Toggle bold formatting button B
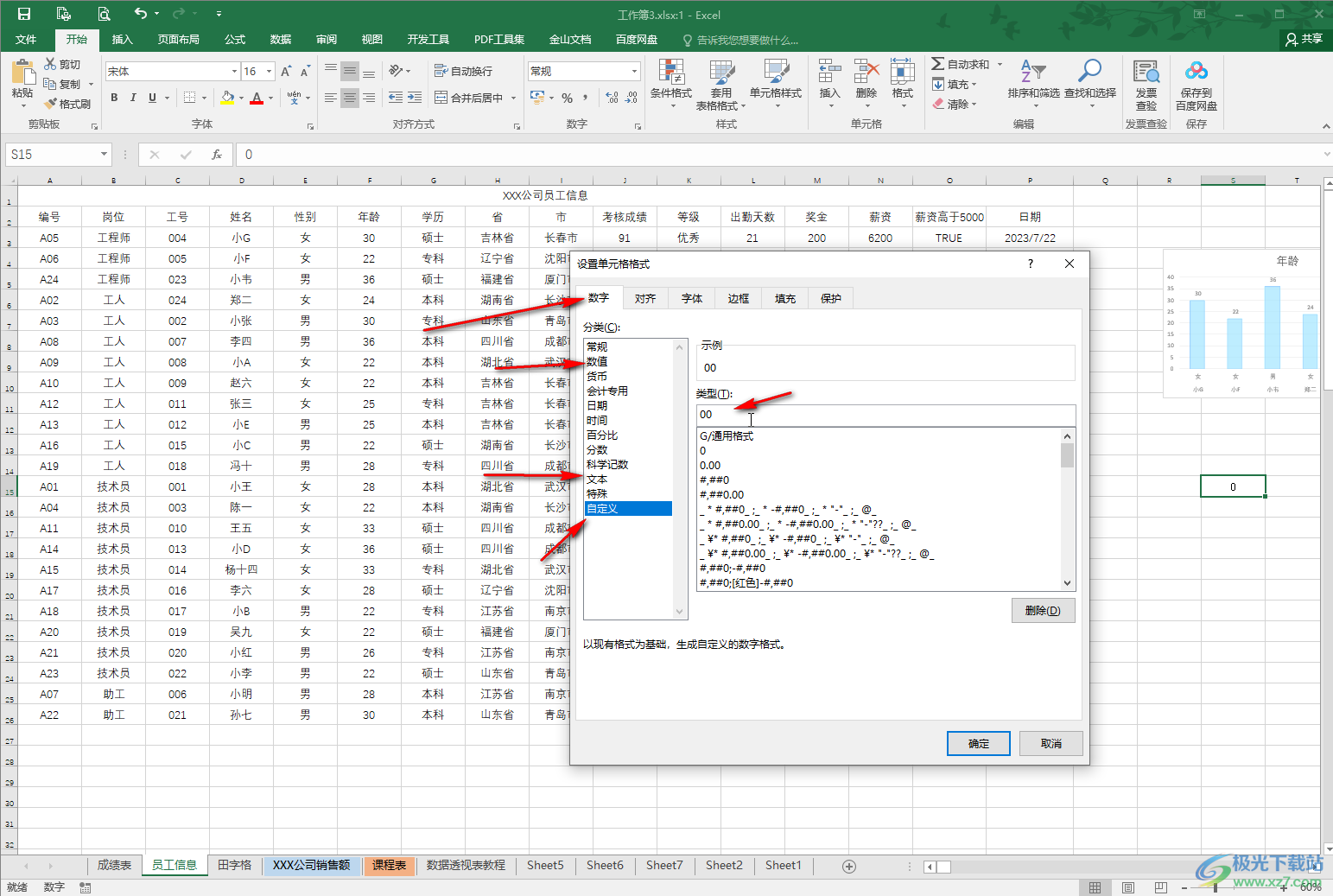Viewport: 1333px width, 896px height. click(114, 98)
